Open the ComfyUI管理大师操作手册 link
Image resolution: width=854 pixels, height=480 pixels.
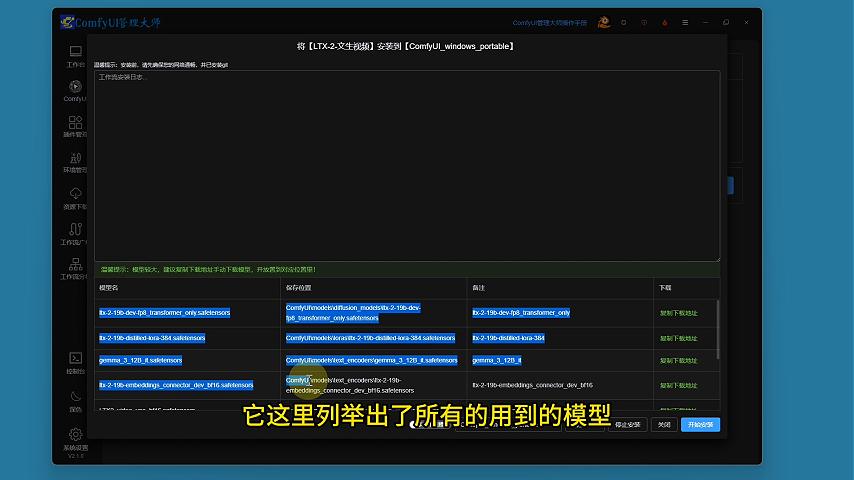tap(550, 23)
